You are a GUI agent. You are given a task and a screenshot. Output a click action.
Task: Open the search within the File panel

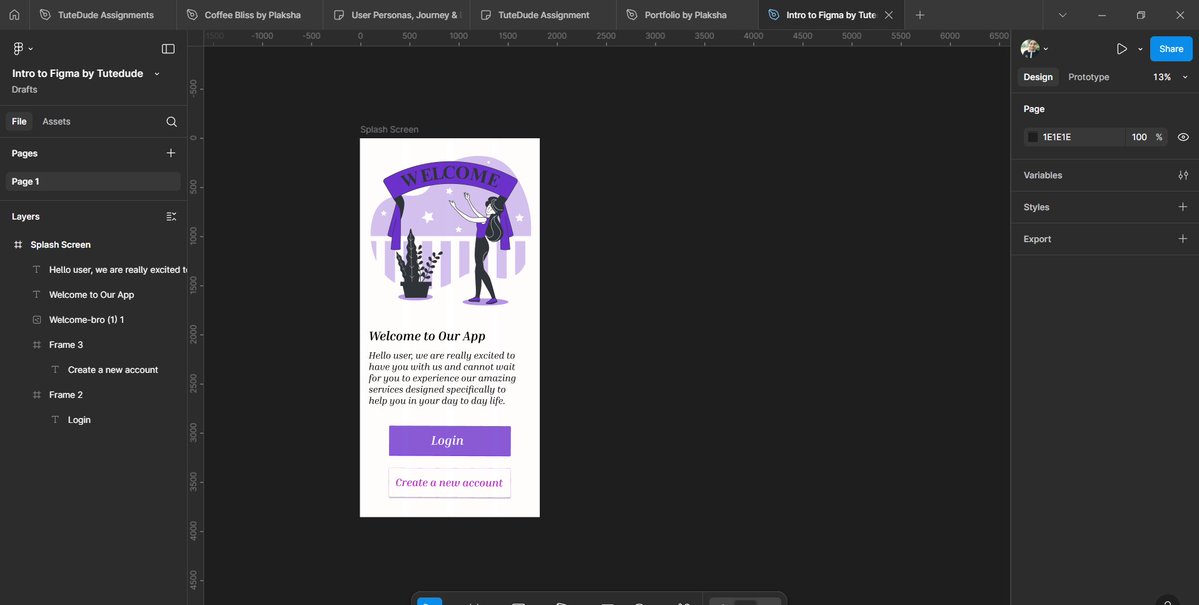click(x=171, y=121)
